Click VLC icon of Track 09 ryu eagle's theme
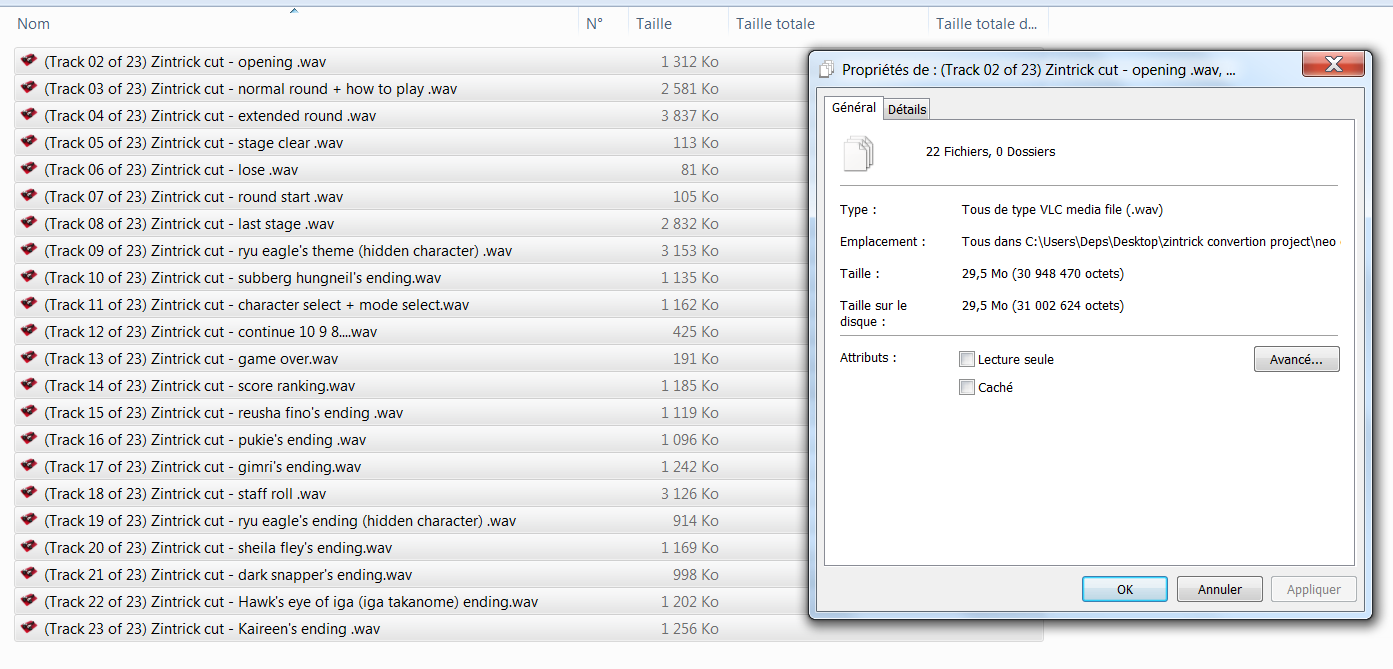The height and width of the screenshot is (669, 1393). (x=29, y=250)
